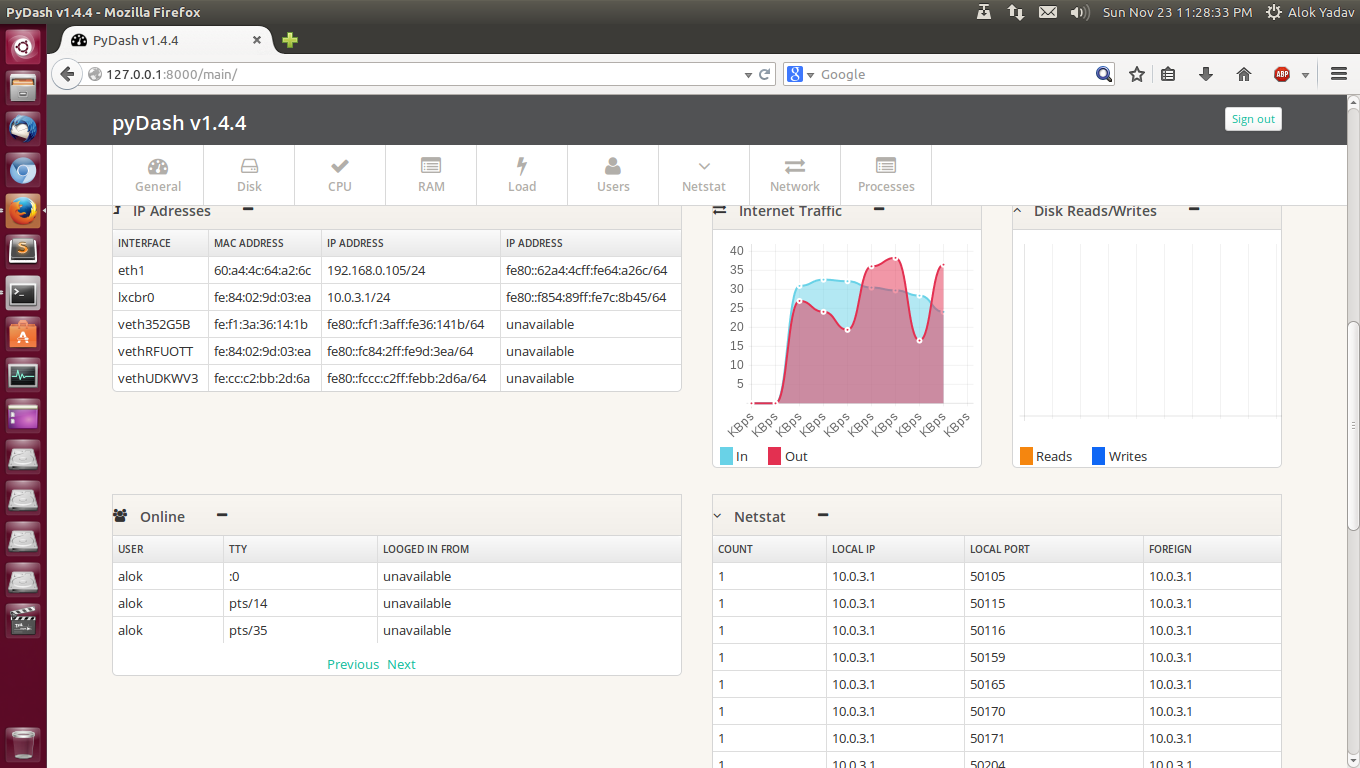Toggle the In series legend swatch
This screenshot has width=1360, height=768.
pyautogui.click(x=727, y=456)
